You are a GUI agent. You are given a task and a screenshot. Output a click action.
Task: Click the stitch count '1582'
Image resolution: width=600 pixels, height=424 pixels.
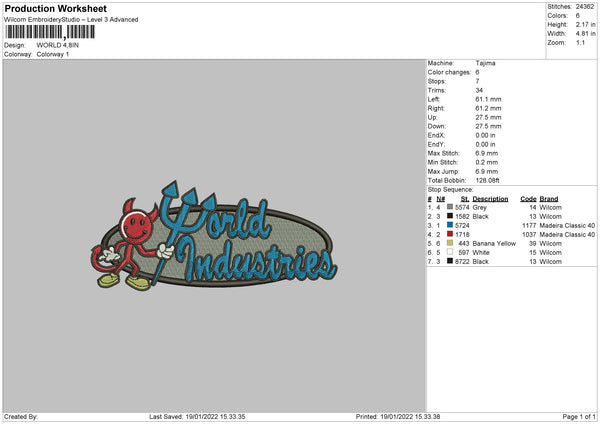(x=462, y=217)
